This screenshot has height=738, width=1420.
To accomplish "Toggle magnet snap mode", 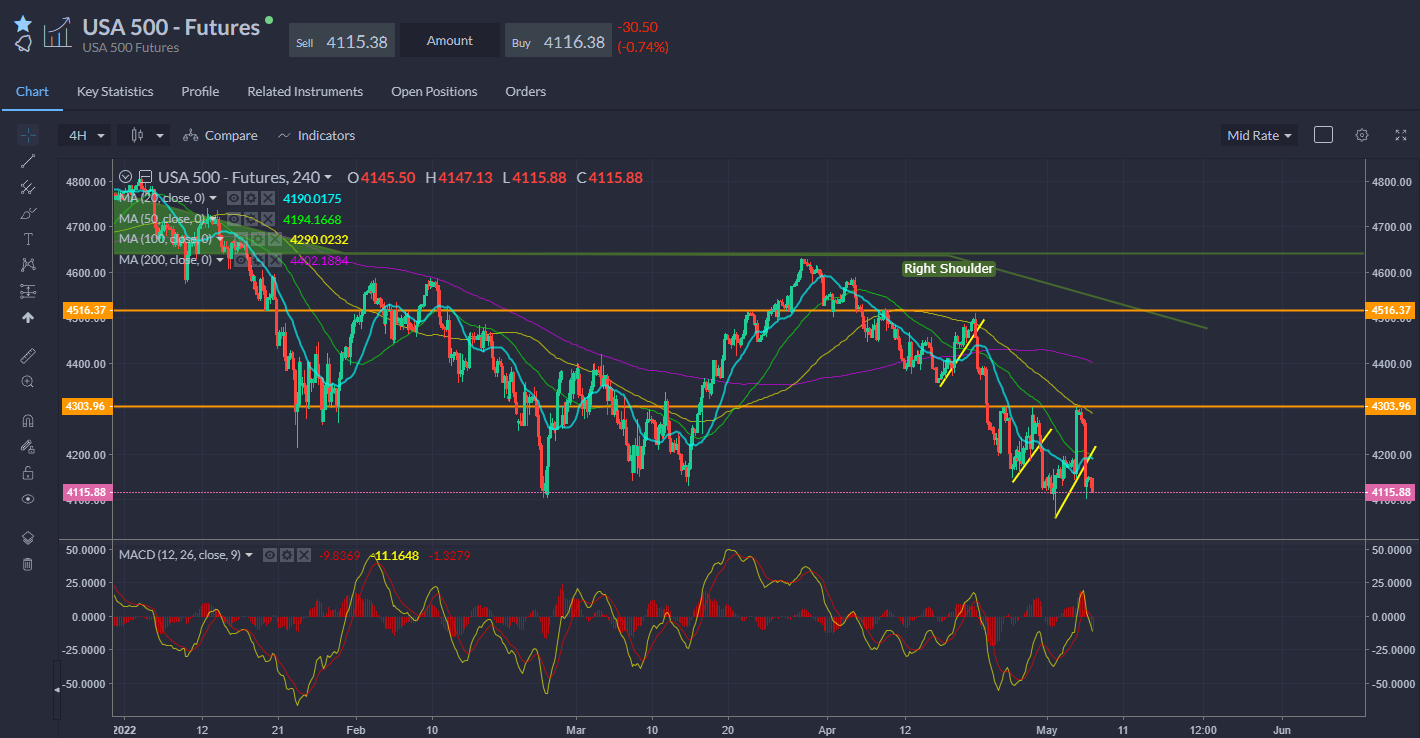I will point(28,421).
